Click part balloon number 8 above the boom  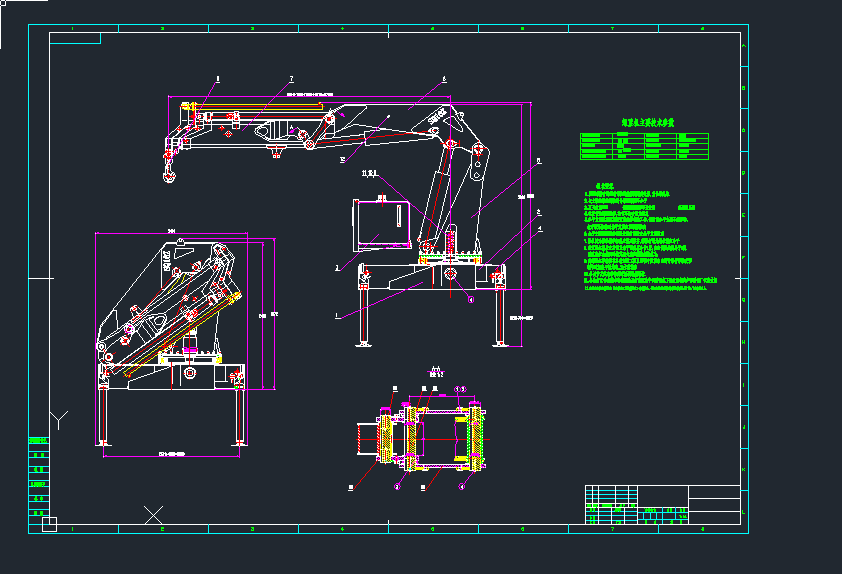point(218,78)
